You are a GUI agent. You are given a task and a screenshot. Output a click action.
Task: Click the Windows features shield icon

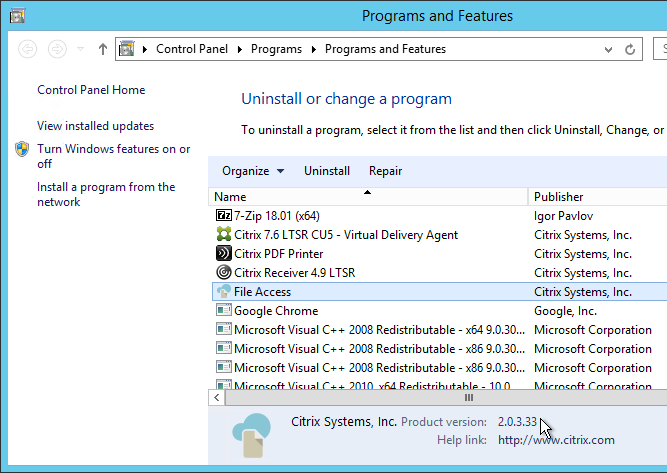pyautogui.click(x=22, y=149)
